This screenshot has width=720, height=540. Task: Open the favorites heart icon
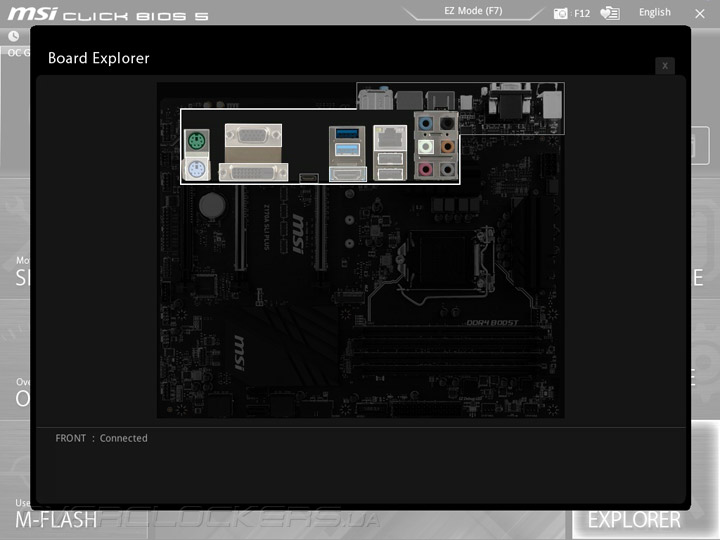click(x=610, y=13)
